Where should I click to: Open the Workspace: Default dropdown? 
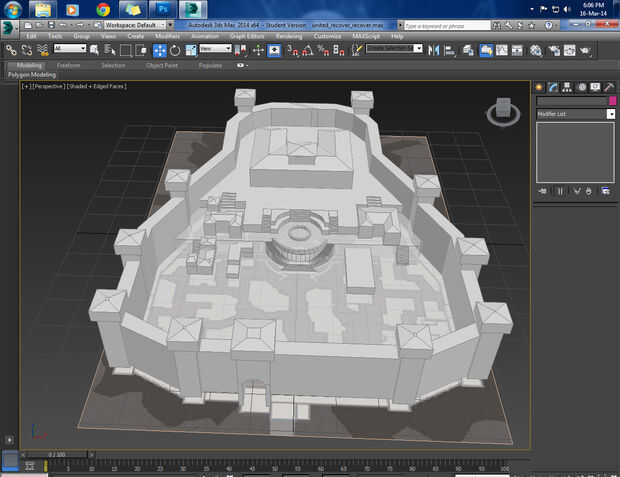tap(138, 23)
